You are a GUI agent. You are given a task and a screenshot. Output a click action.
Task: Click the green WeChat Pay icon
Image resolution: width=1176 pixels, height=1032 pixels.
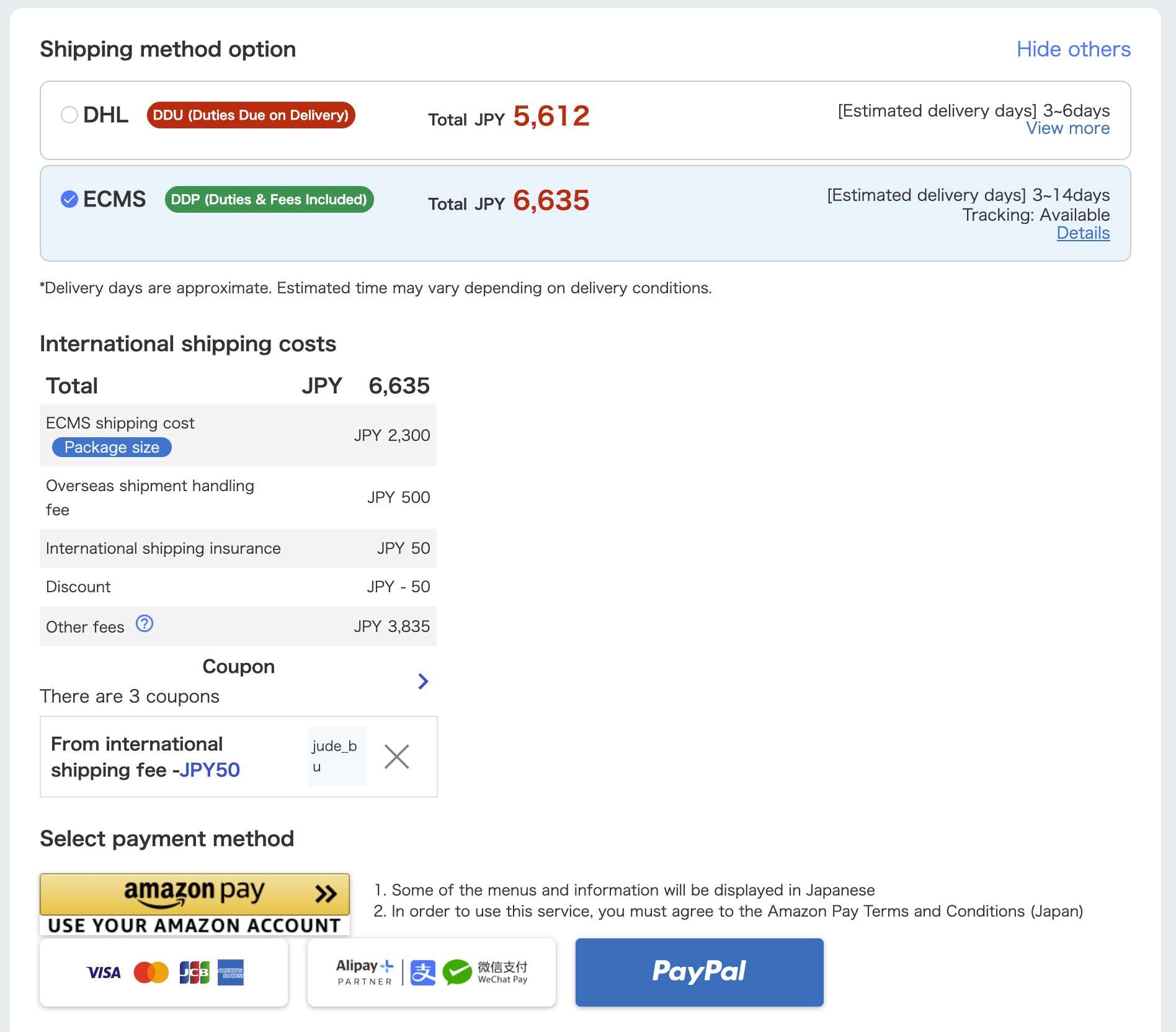coord(457,972)
